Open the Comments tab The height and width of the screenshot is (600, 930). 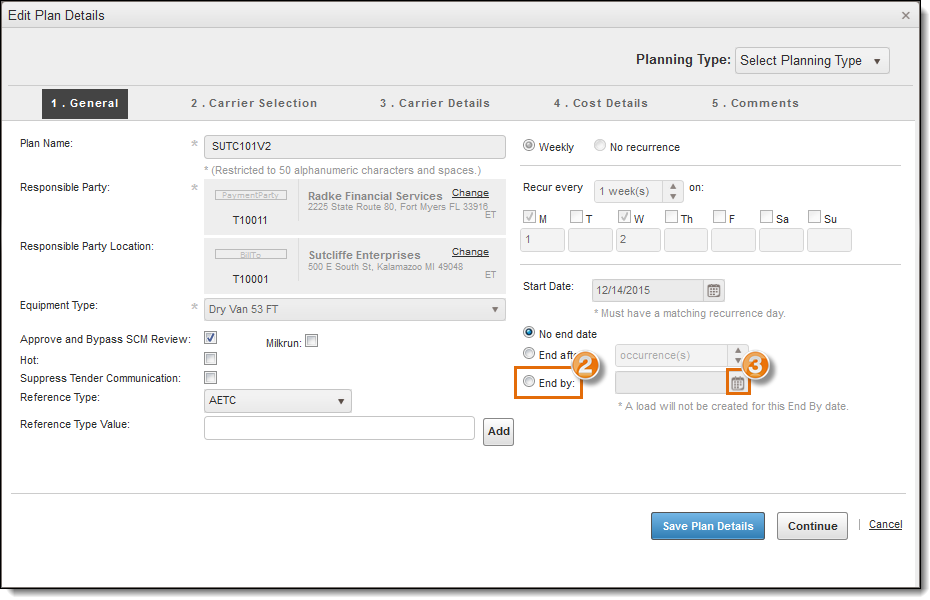755,103
